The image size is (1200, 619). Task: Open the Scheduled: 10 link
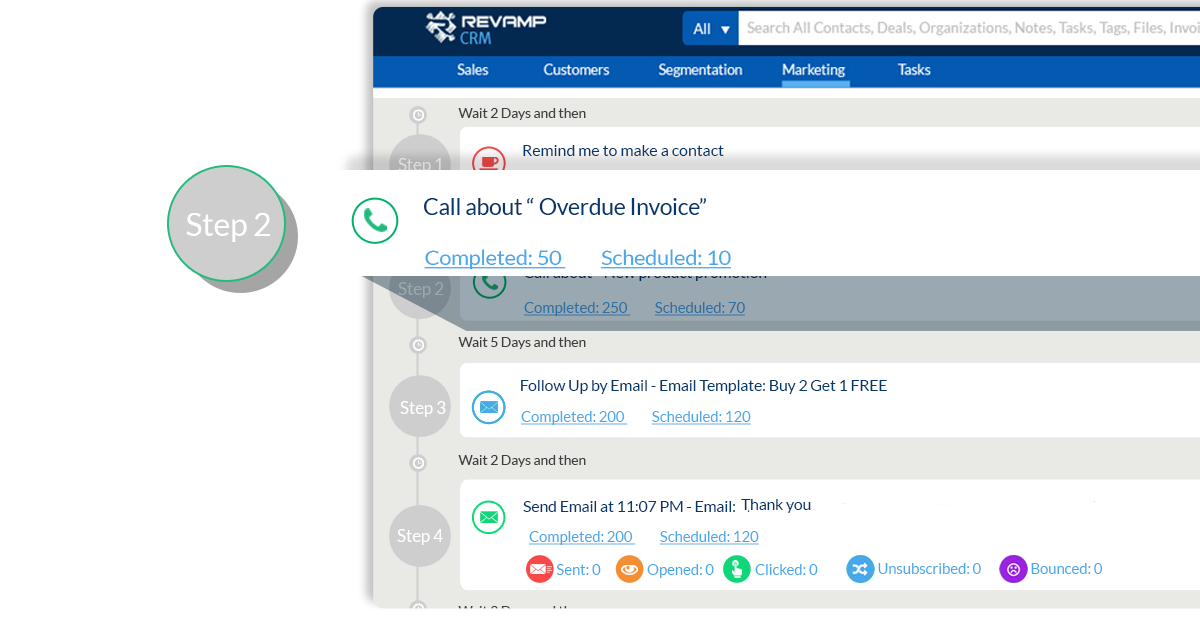(x=666, y=258)
